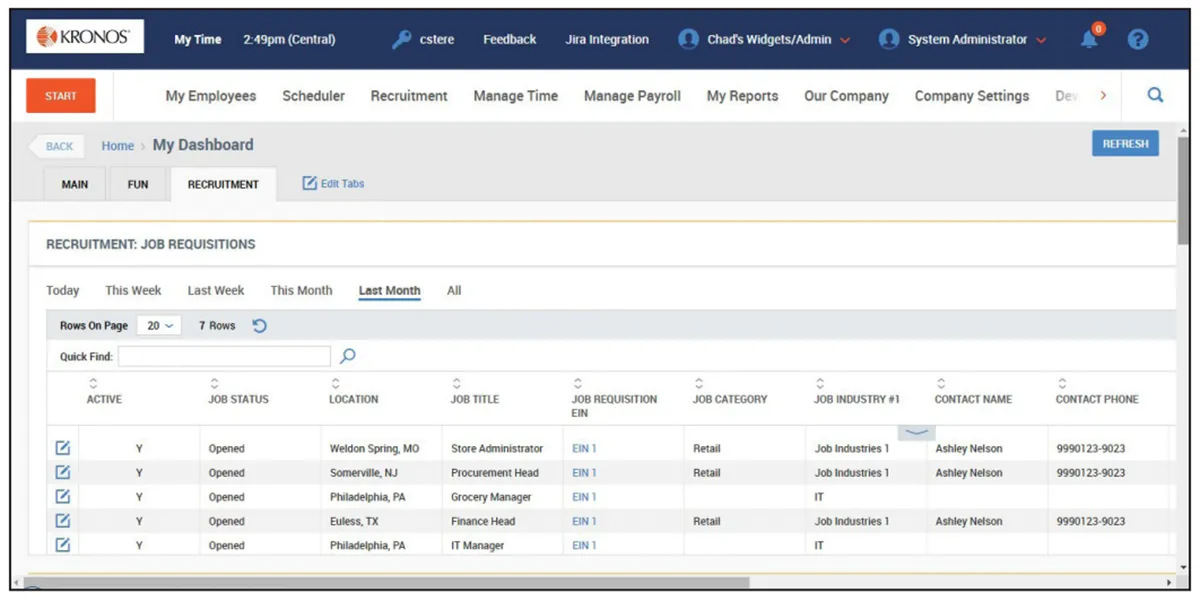The width and height of the screenshot is (1200, 601).
Task: Open the My Reports menu
Action: click(x=742, y=96)
